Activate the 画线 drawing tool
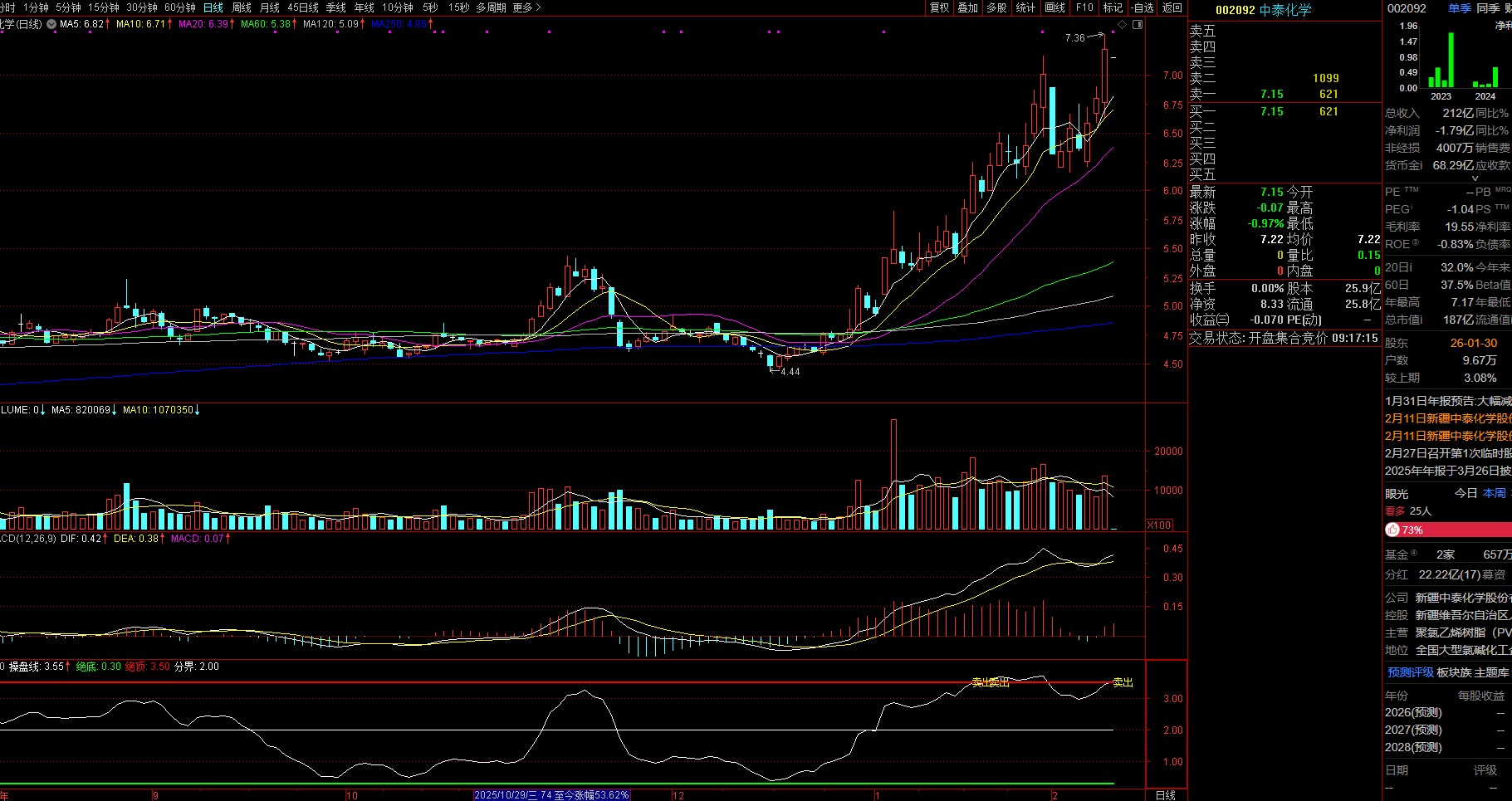 (1055, 7)
